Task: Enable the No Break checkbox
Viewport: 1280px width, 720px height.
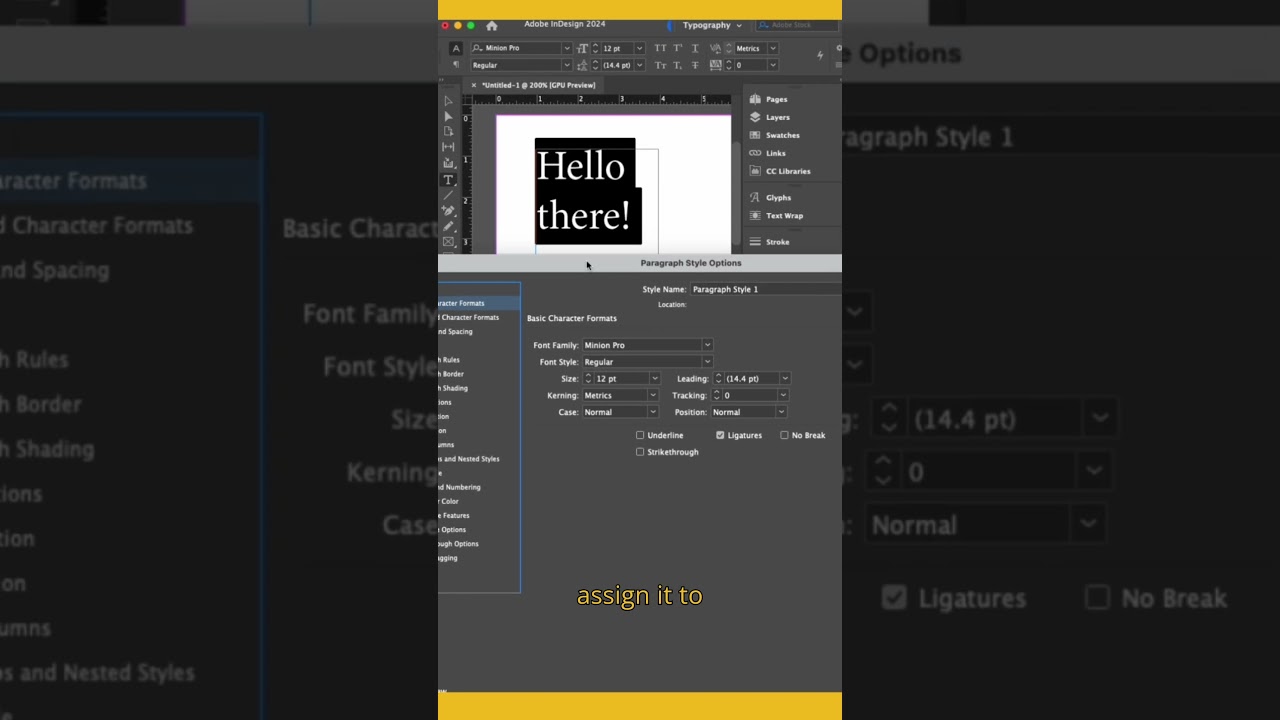Action: tap(784, 435)
